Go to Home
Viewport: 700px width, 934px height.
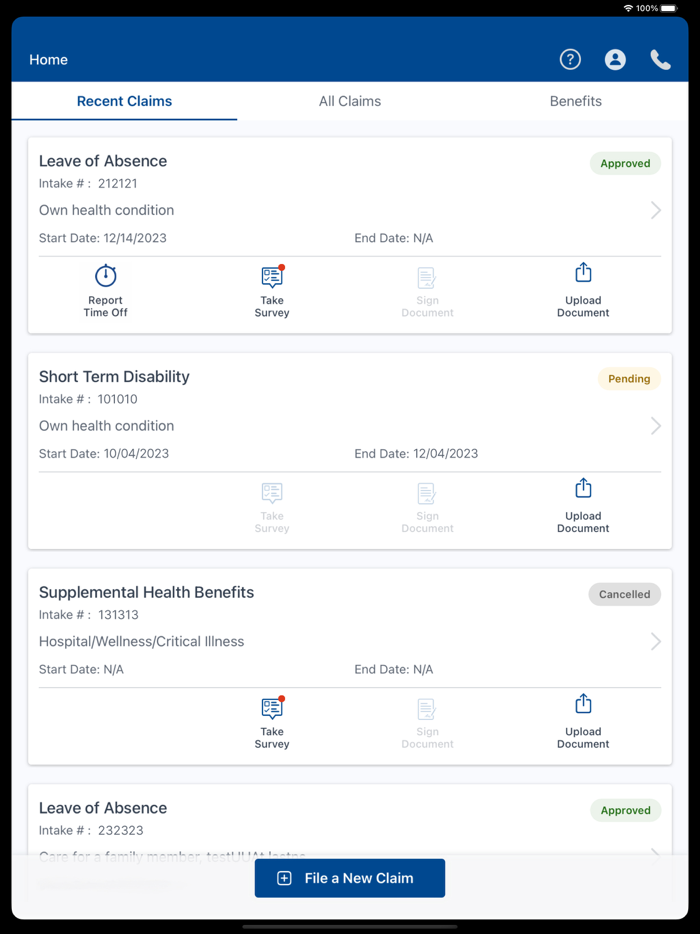click(x=48, y=59)
